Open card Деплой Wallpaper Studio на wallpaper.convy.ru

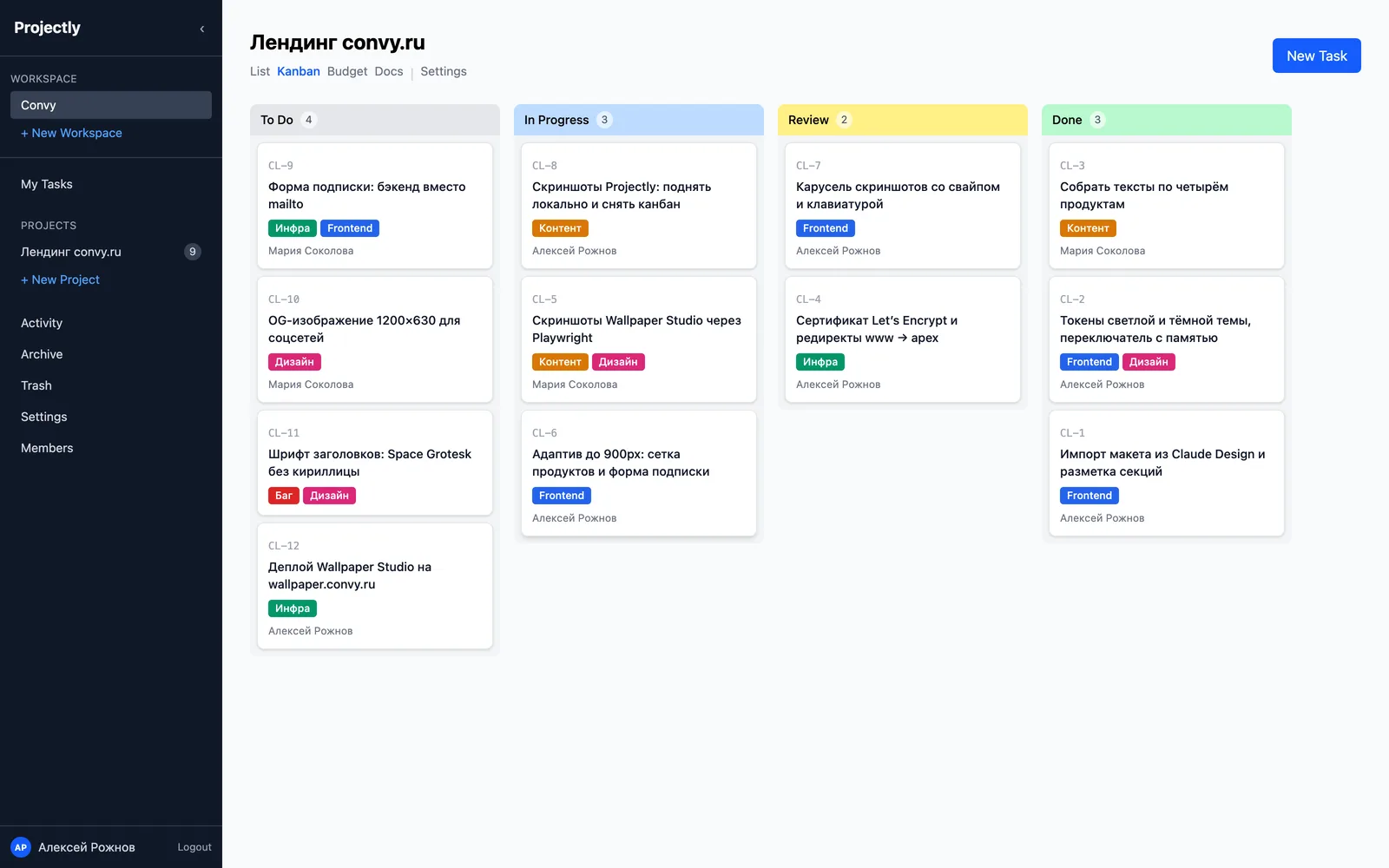[x=375, y=586]
